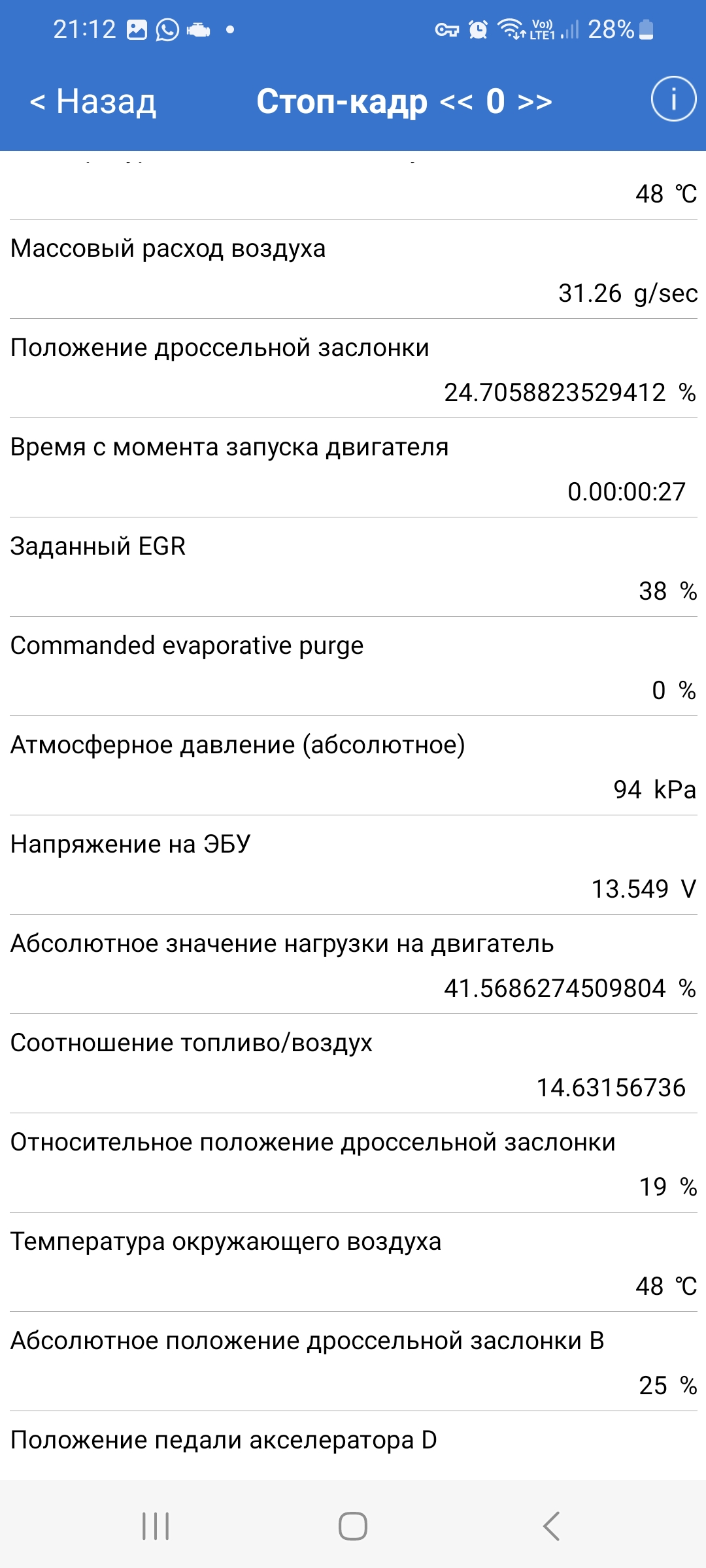The height and width of the screenshot is (1568, 706).
Task: Tap the VPN key status icon
Action: coord(447,30)
